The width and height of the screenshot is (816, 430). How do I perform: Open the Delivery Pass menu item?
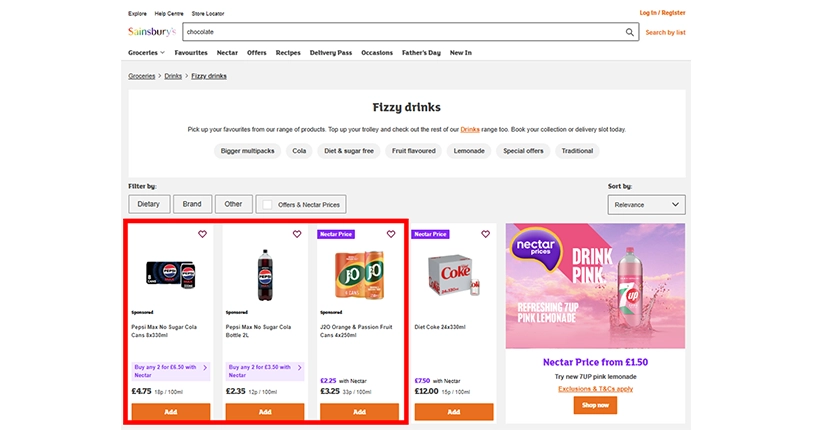pos(330,52)
